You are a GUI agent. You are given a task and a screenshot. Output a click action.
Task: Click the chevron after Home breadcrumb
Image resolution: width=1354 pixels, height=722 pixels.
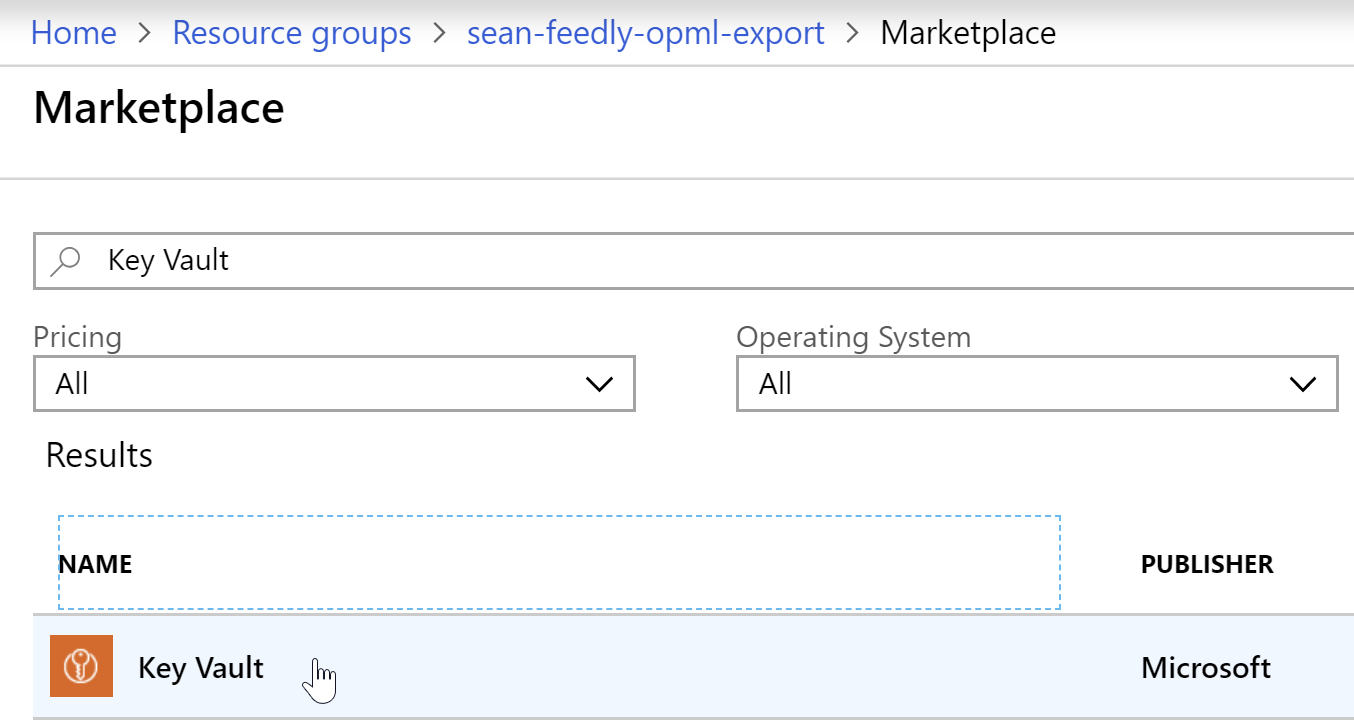pos(144,33)
